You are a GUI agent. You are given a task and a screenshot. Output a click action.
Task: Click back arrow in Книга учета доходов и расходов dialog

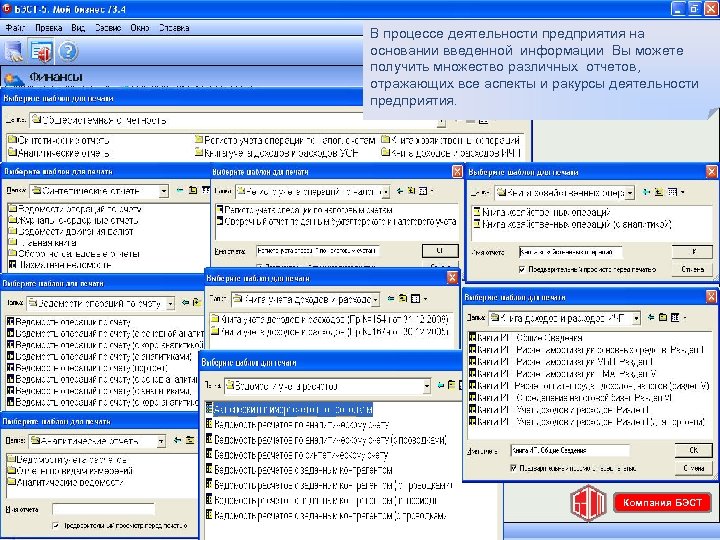391,298
